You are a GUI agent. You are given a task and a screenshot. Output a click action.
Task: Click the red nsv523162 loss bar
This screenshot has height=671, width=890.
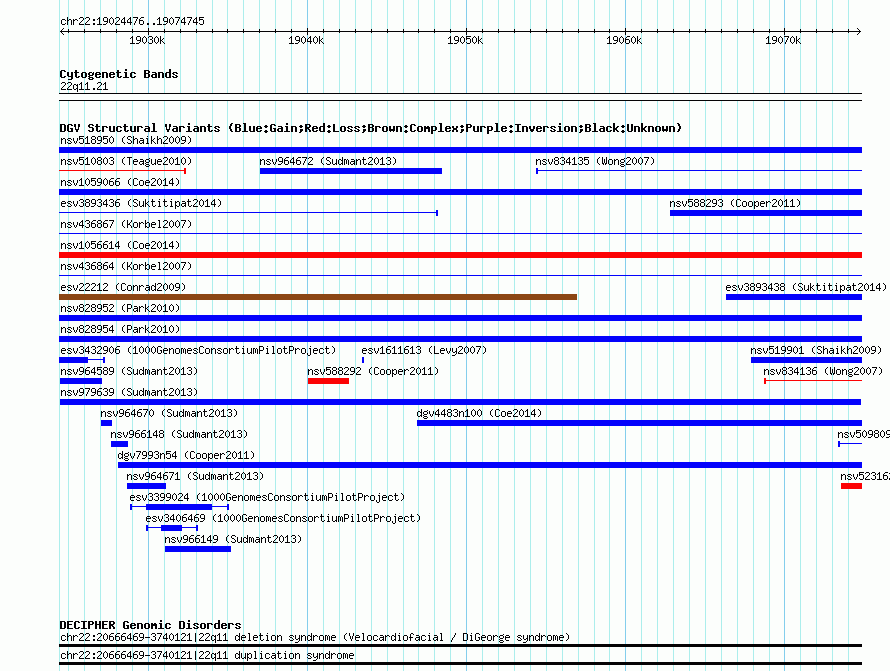[x=851, y=486]
